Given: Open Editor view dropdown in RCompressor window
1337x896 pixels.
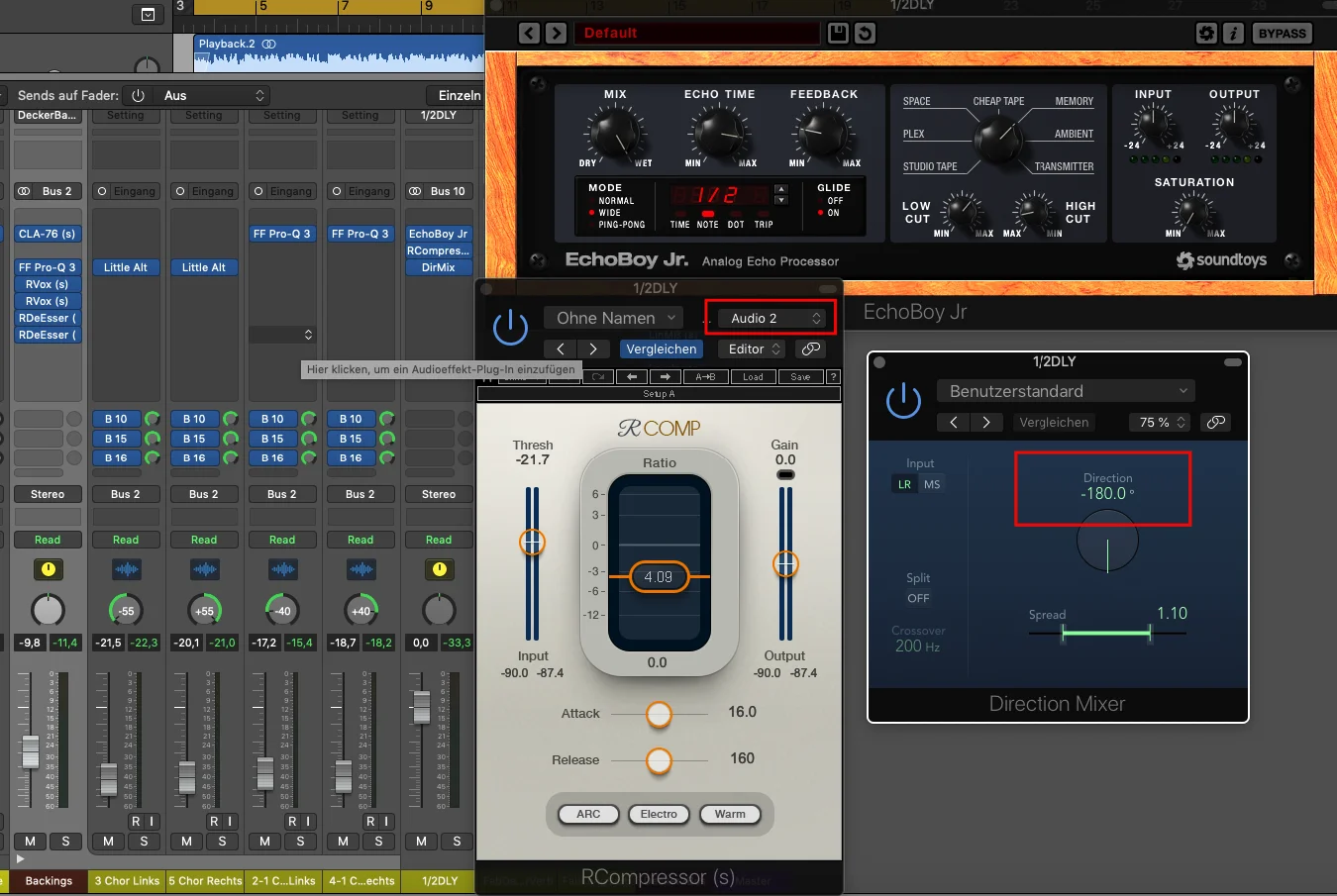Looking at the screenshot, I should pyautogui.click(x=755, y=348).
